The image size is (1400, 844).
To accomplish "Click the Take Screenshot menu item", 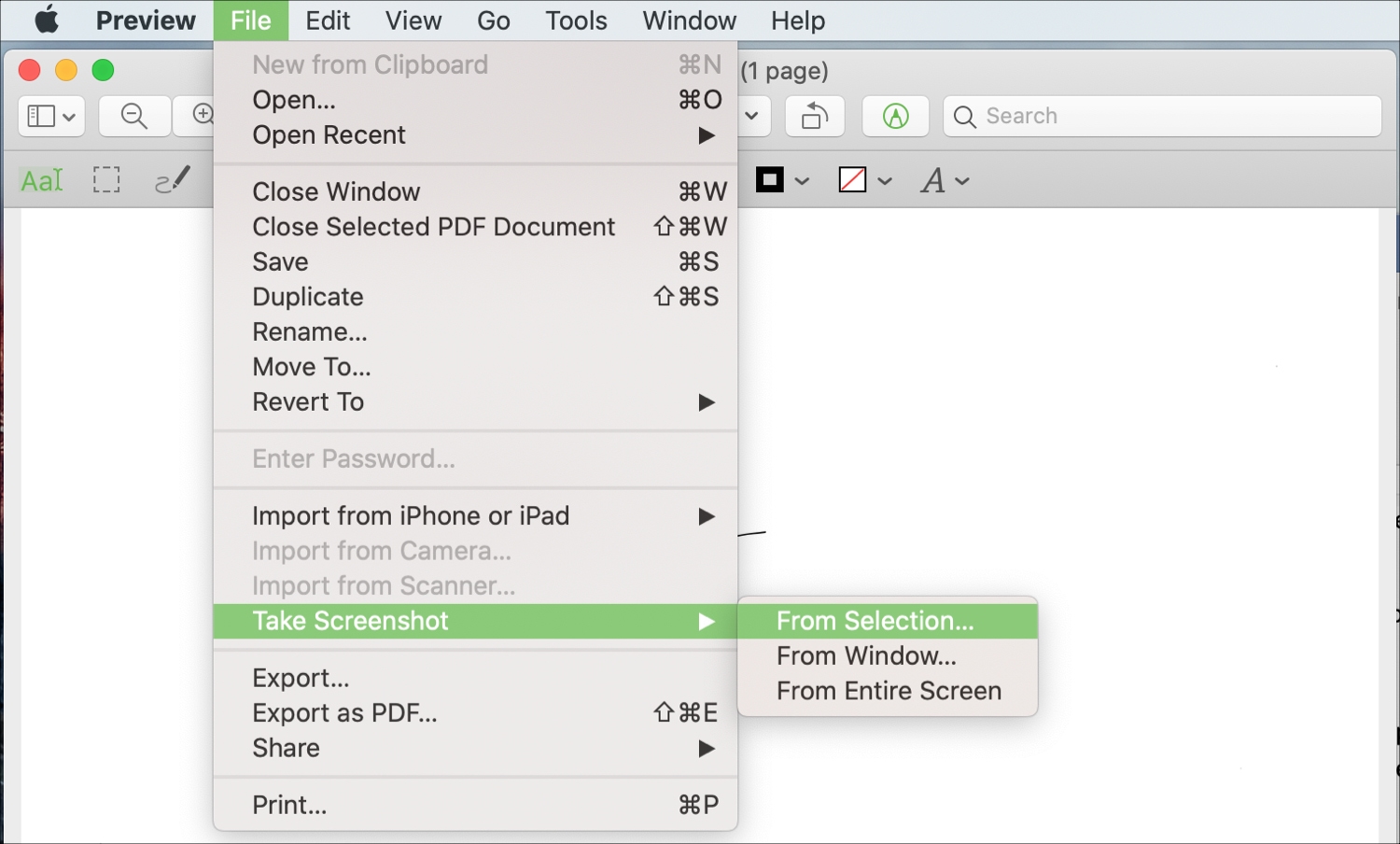I will pyautogui.click(x=475, y=621).
